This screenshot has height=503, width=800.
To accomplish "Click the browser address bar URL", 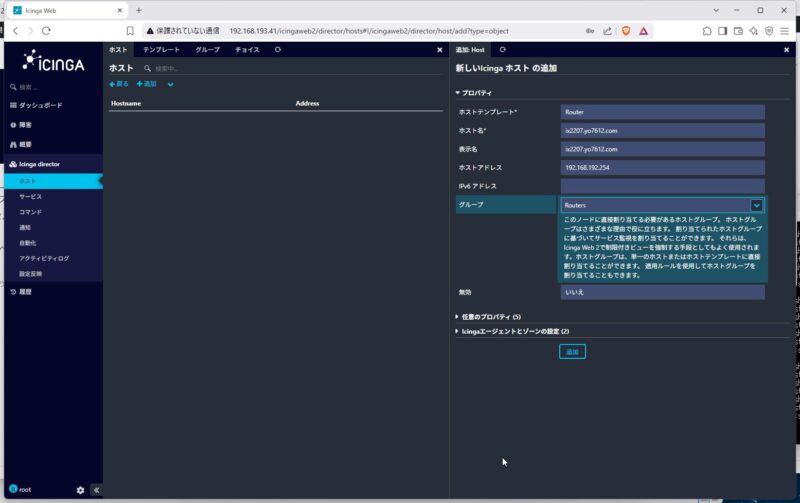I will [369, 31].
